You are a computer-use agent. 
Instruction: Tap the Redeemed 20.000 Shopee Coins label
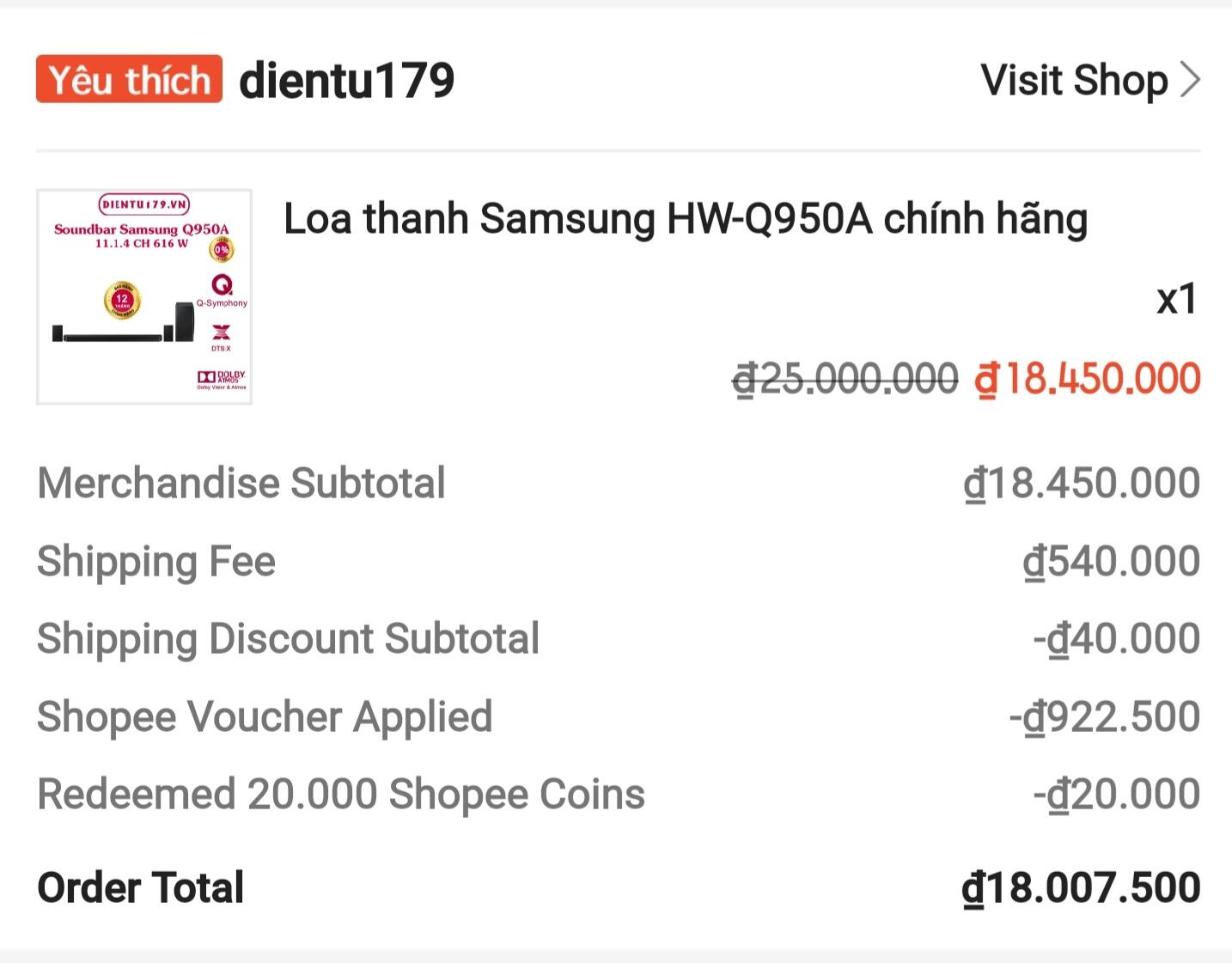tap(341, 795)
